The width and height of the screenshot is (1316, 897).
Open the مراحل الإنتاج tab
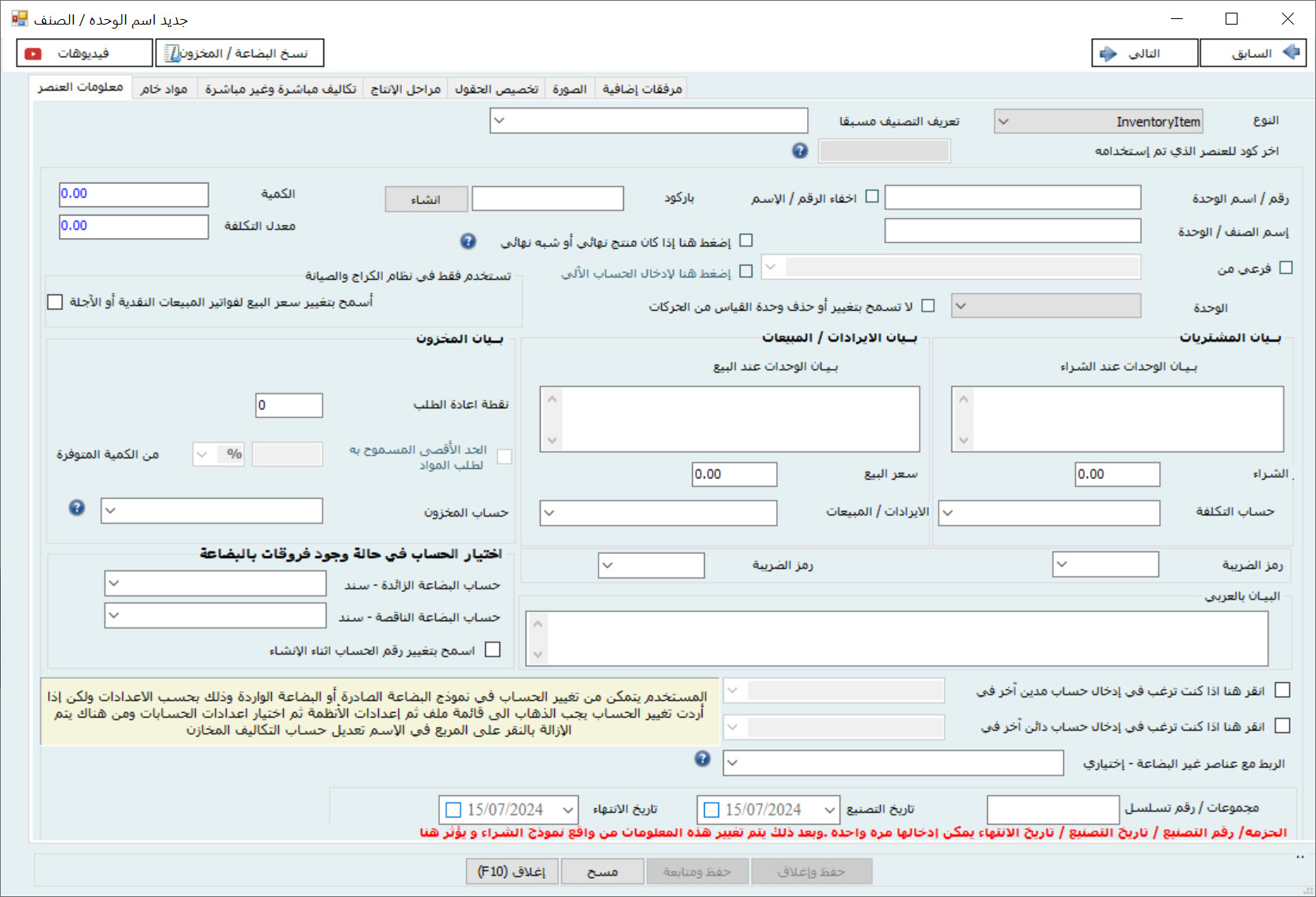coord(405,89)
